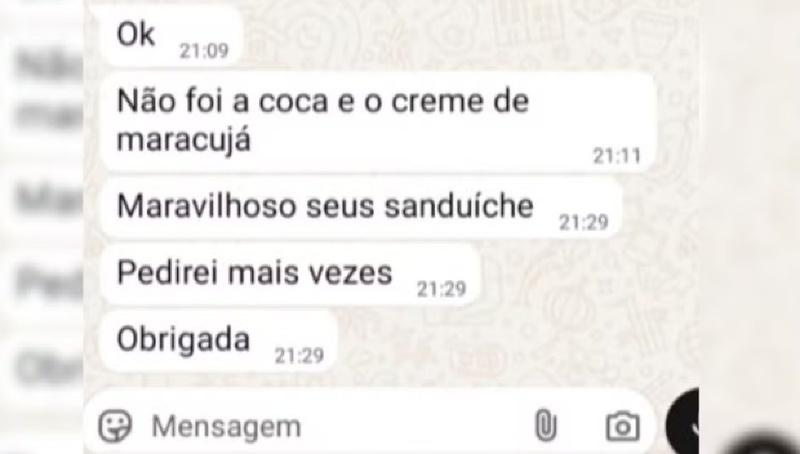
Task: Open the camera icon in message bar
Action: (622, 426)
